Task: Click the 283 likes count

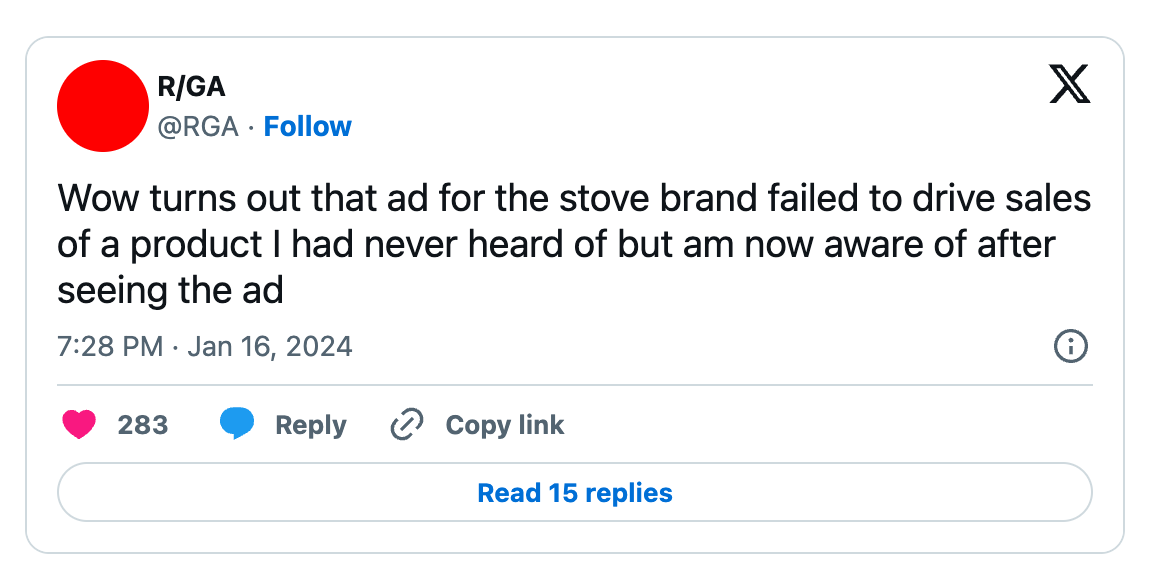Action: pyautogui.click(x=143, y=425)
